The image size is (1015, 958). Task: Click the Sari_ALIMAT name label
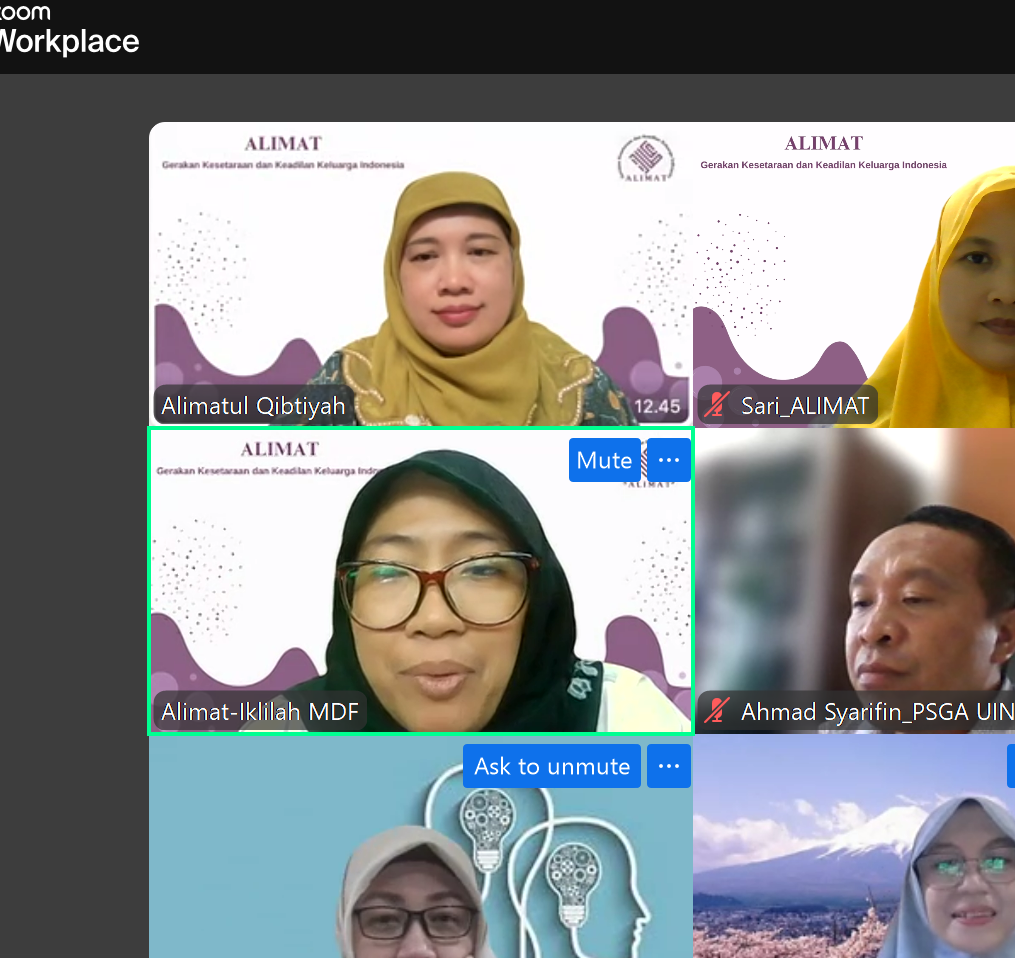(804, 405)
